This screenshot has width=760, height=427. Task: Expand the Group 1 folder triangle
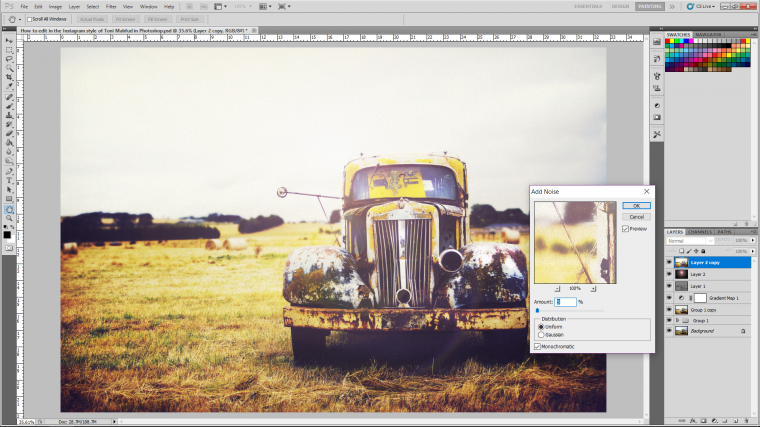point(678,320)
